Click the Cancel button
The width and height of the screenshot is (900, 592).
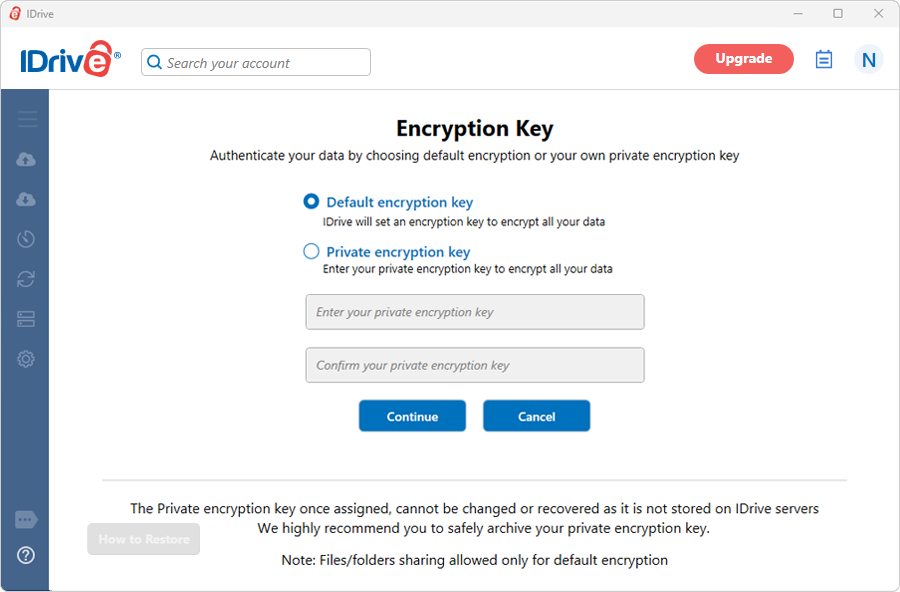(x=536, y=416)
